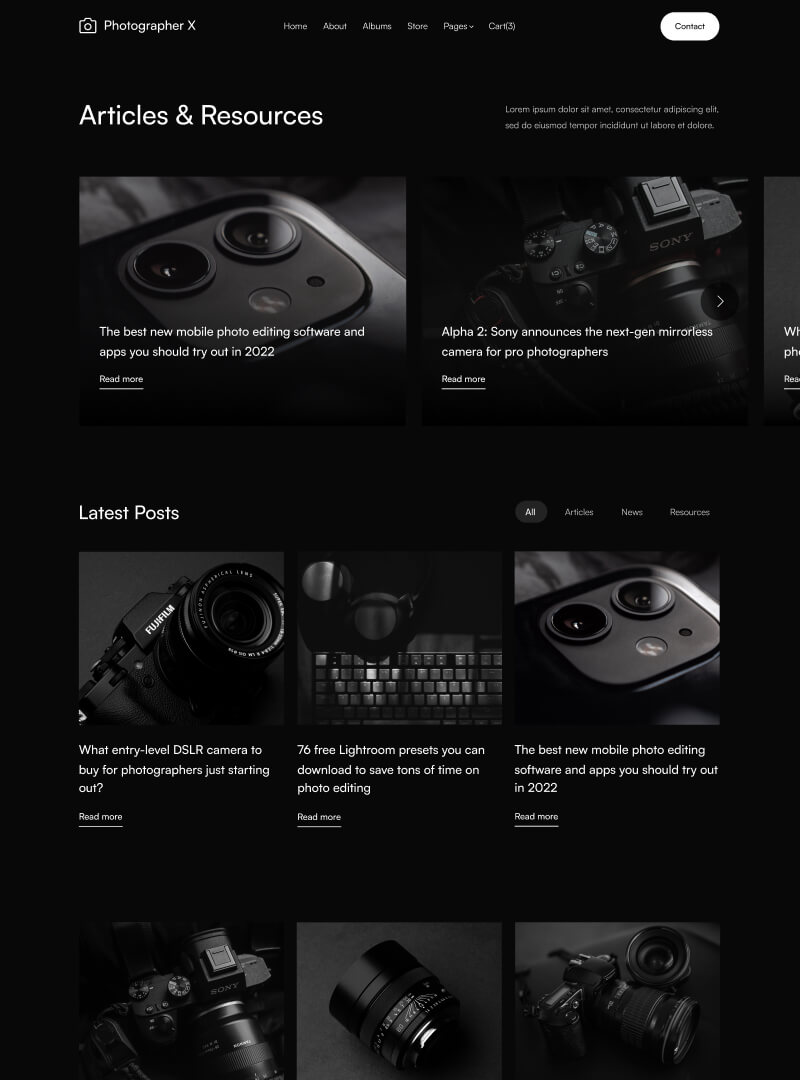Expand the Pages dropdown menu
This screenshot has width=800, height=1080.
(458, 26)
